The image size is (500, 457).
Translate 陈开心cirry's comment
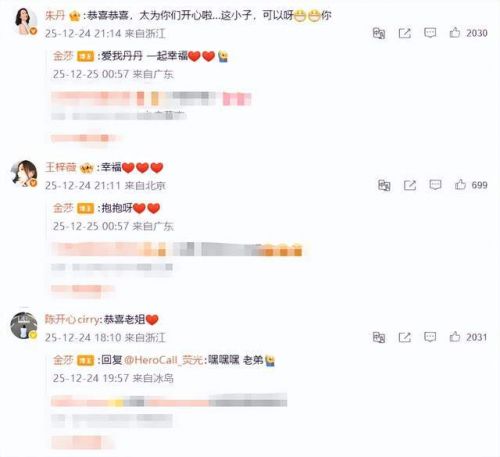pyautogui.click(x=379, y=338)
